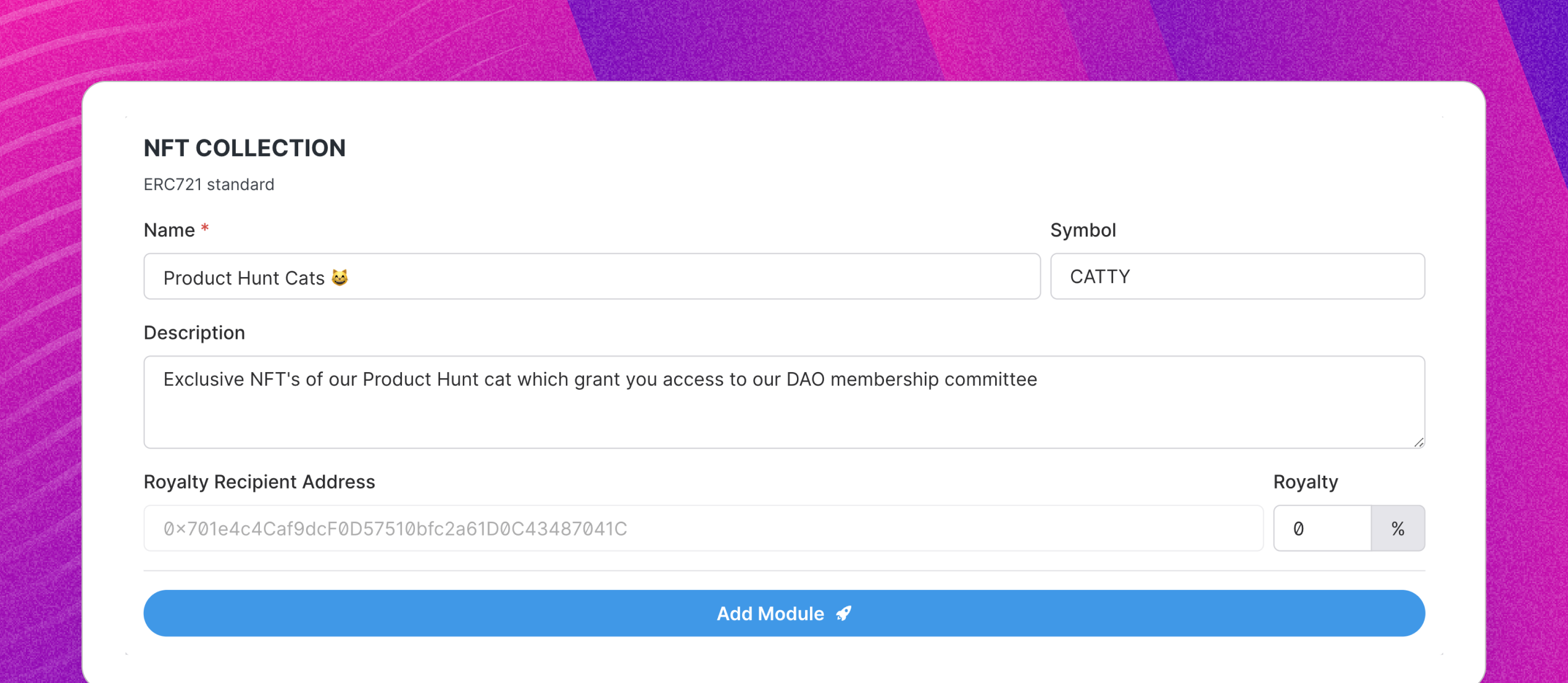
Task: Click the horizontal divider above Add Module
Action: 784,571
